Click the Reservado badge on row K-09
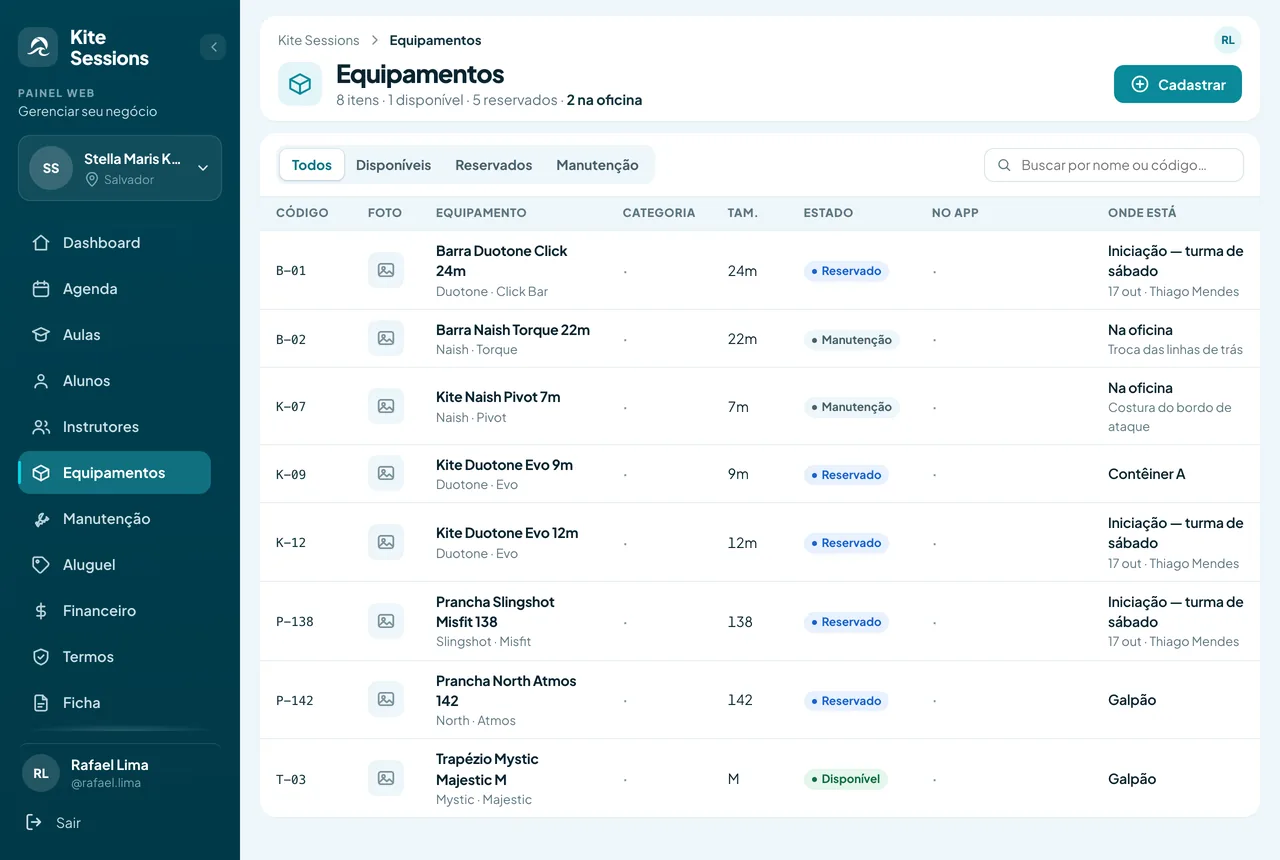The height and width of the screenshot is (860, 1280). (846, 475)
